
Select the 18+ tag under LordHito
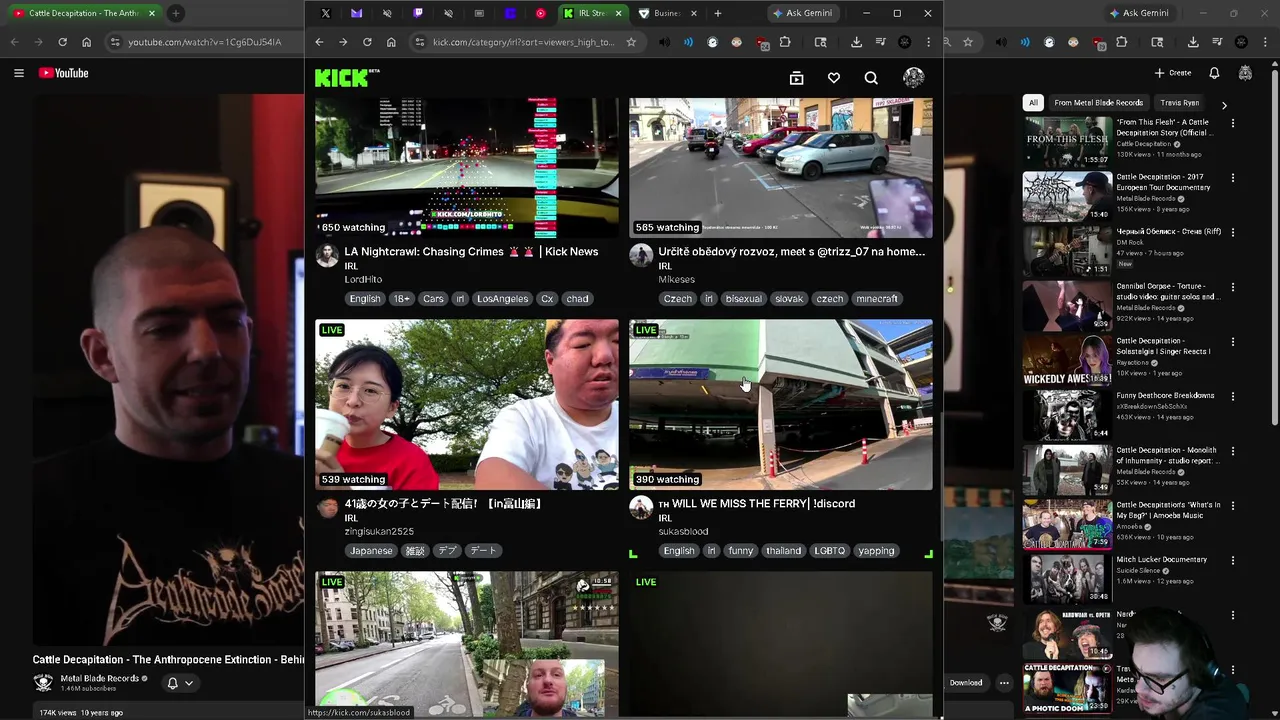coord(401,299)
